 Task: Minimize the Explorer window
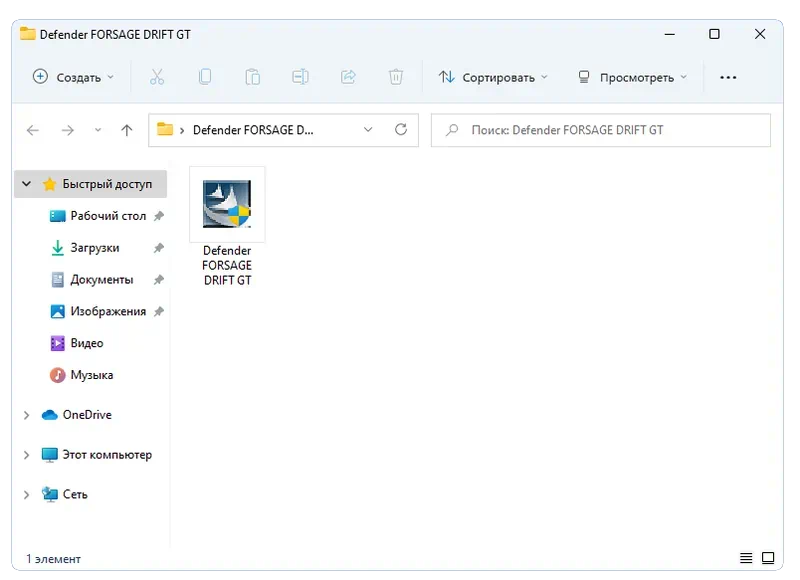670,34
